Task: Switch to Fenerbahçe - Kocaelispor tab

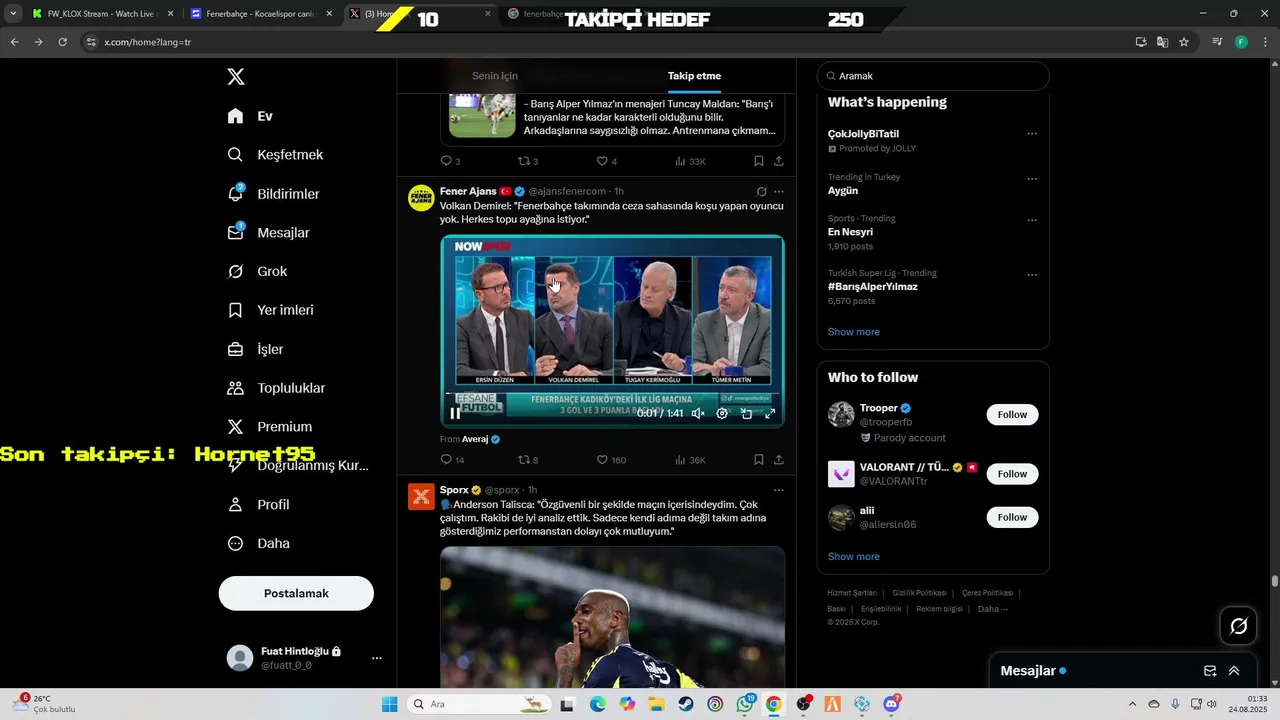Action: [260, 14]
